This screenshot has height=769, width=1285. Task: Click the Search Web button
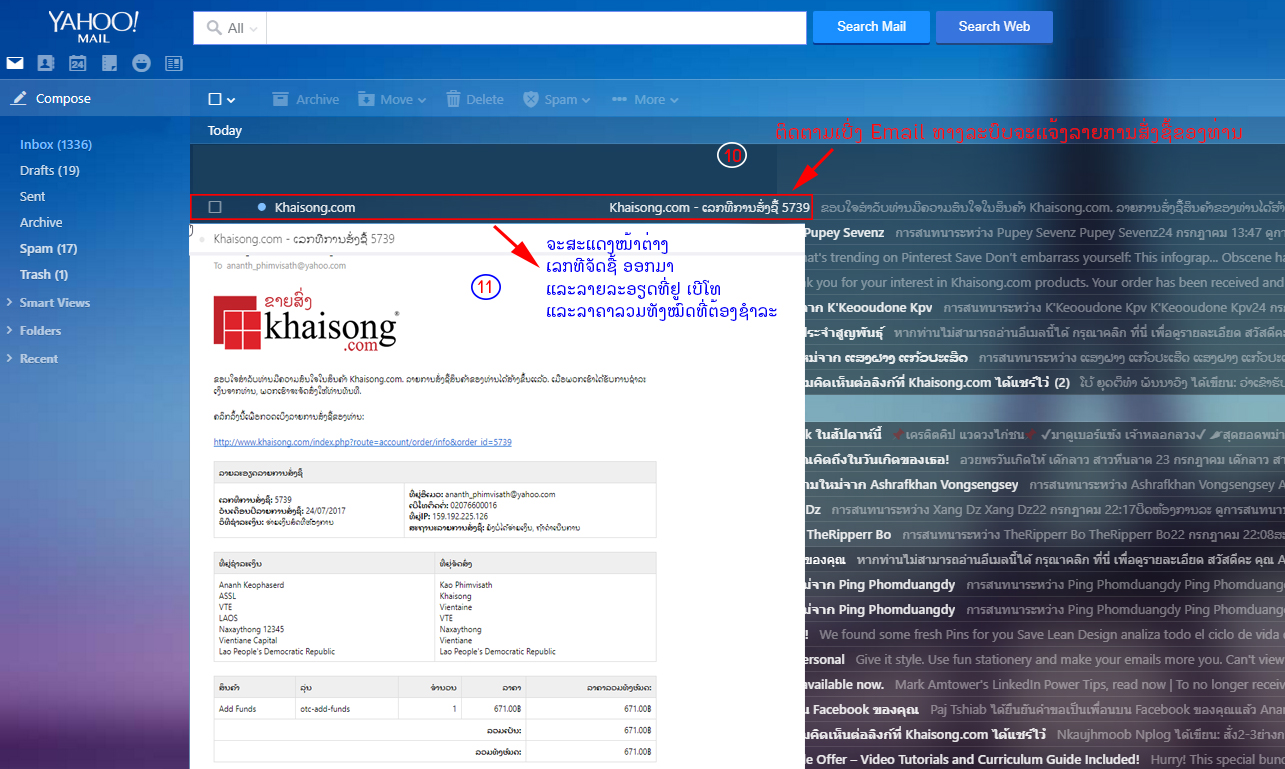[994, 27]
